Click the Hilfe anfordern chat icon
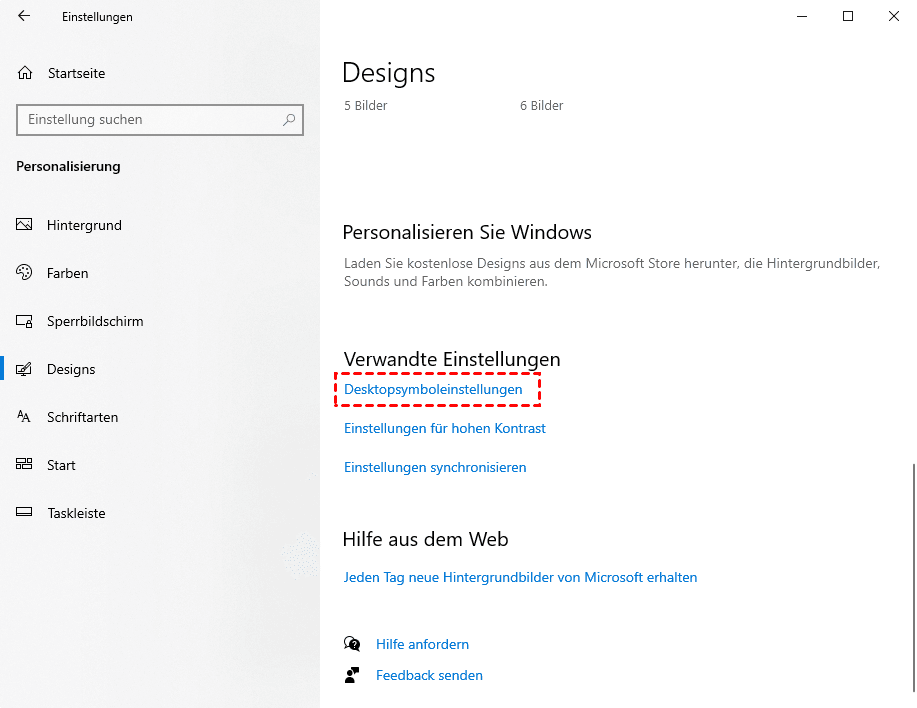Image resolution: width=917 pixels, height=708 pixels. point(351,644)
